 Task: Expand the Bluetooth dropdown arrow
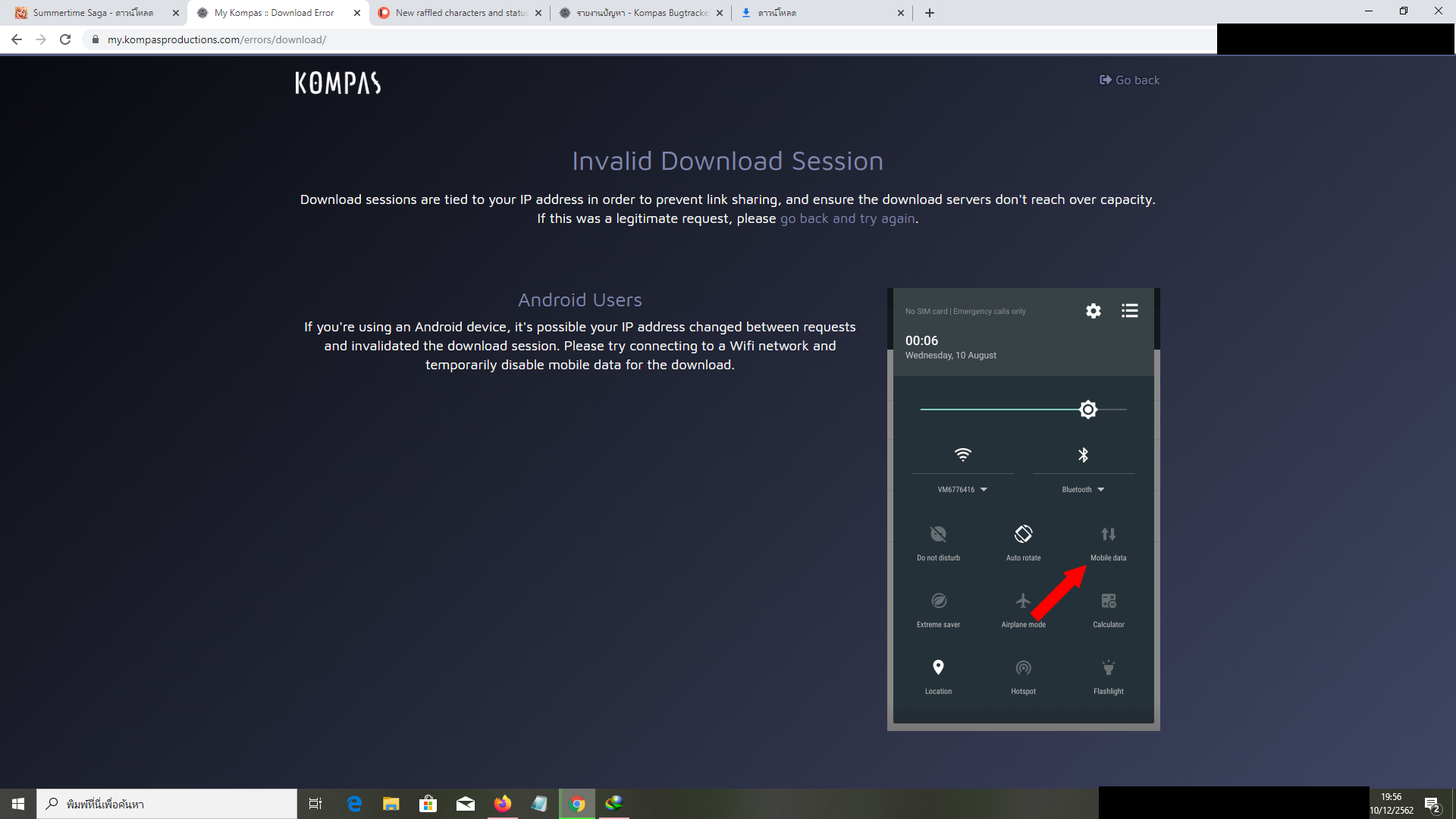point(1100,490)
